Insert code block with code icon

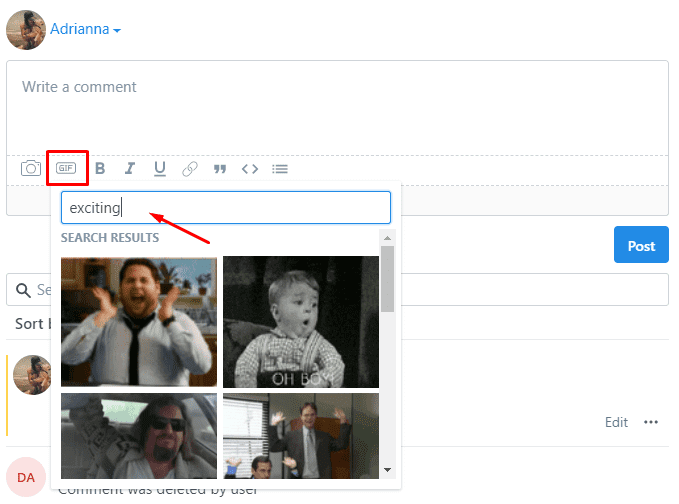pyautogui.click(x=250, y=169)
